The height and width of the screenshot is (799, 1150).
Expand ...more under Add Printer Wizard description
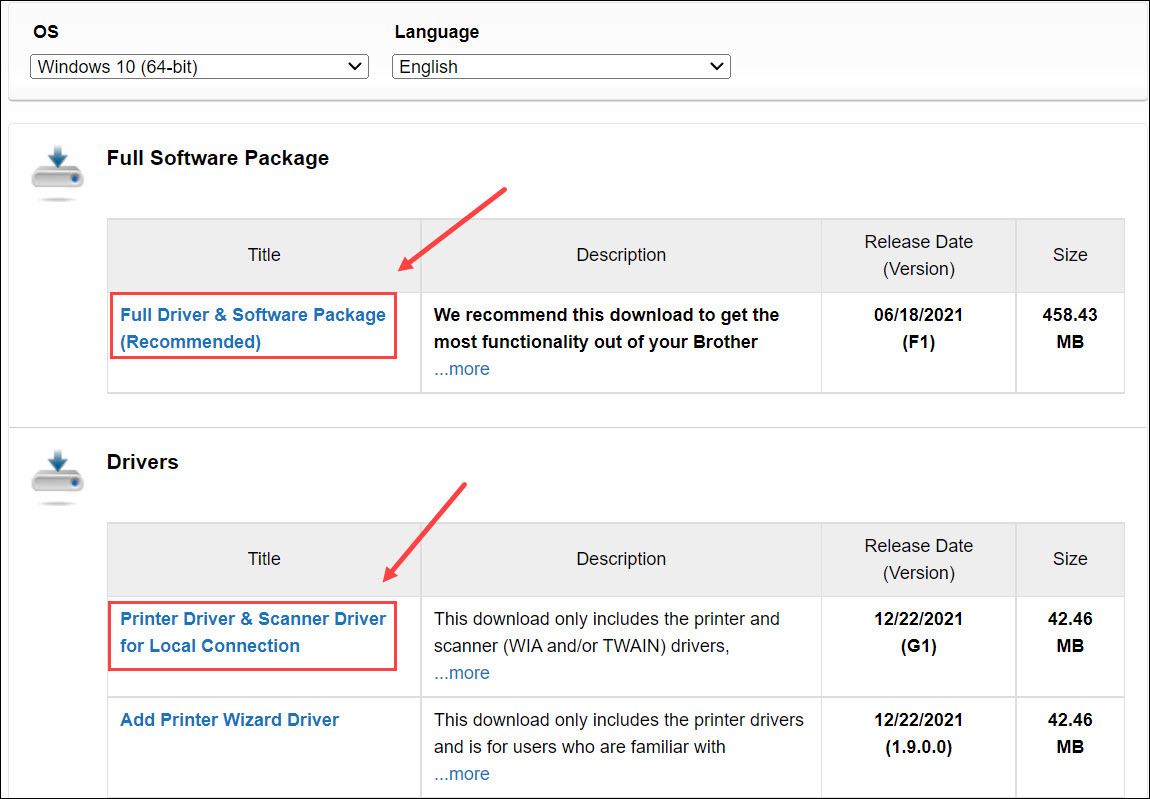click(462, 774)
